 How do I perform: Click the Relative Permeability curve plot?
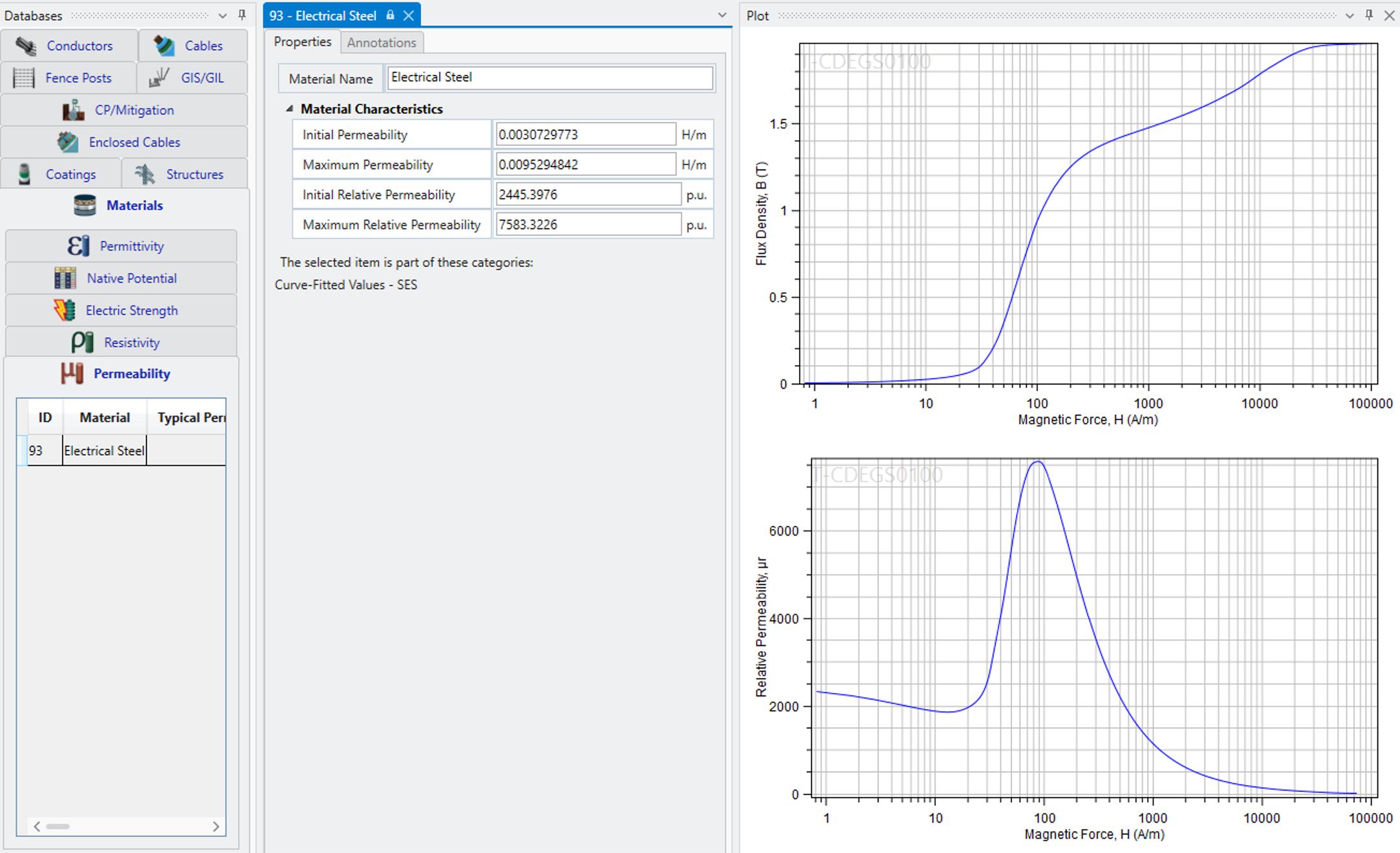pyautogui.click(x=1094, y=627)
